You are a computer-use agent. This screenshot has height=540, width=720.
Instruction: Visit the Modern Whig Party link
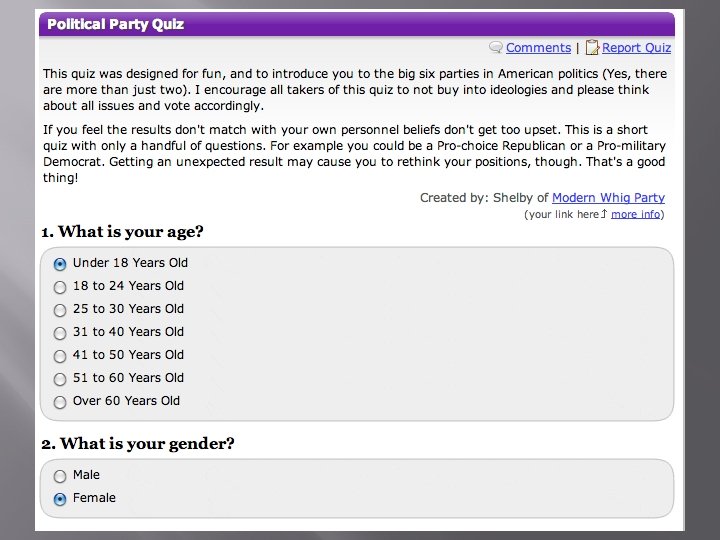coord(608,198)
